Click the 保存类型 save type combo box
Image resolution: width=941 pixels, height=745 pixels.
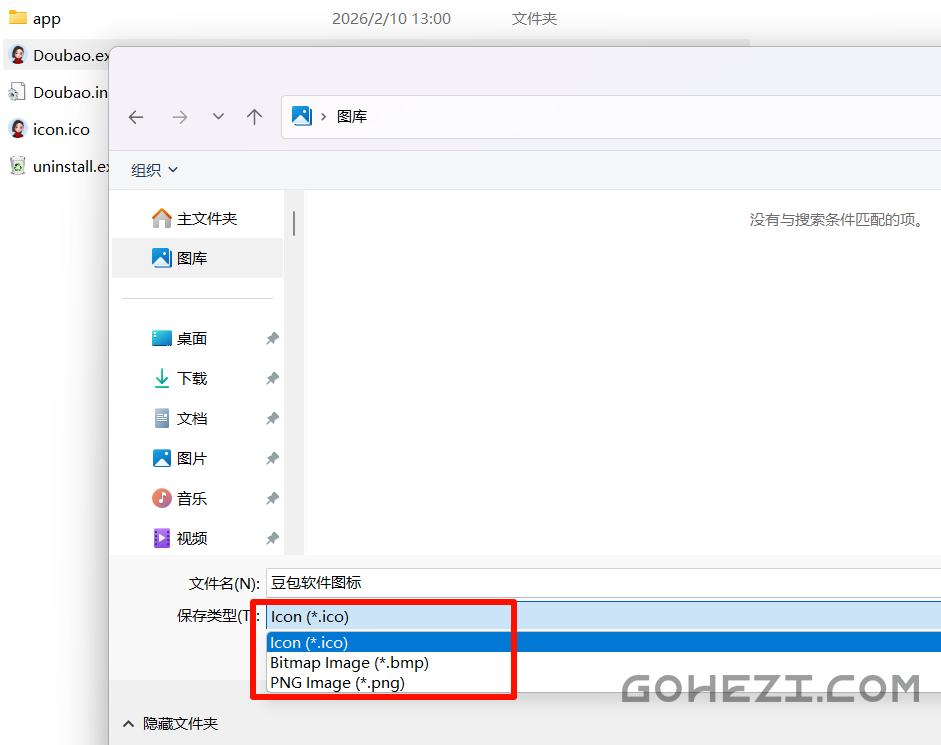pyautogui.click(x=600, y=617)
